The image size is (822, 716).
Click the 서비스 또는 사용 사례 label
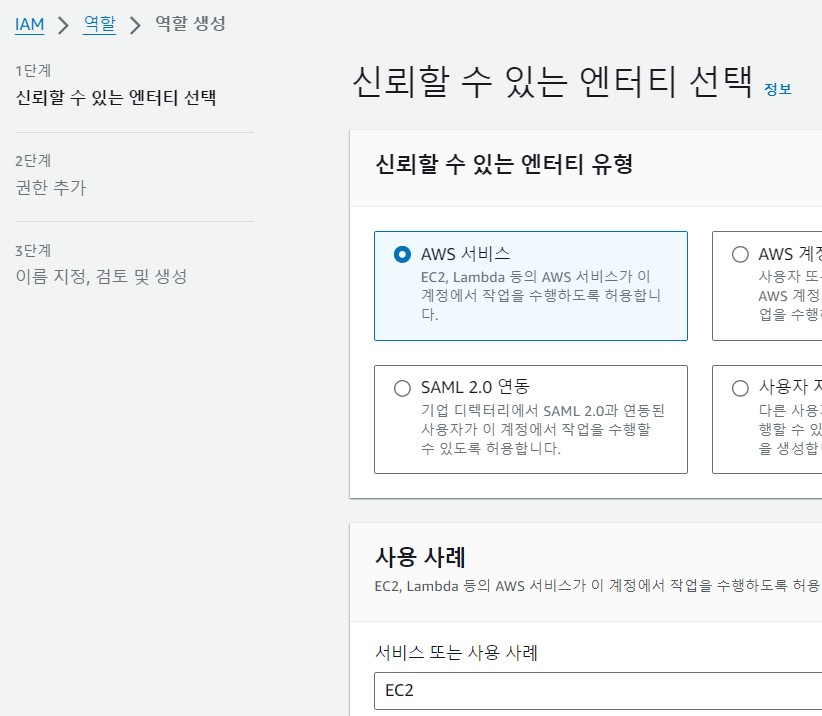pyautogui.click(x=456, y=653)
